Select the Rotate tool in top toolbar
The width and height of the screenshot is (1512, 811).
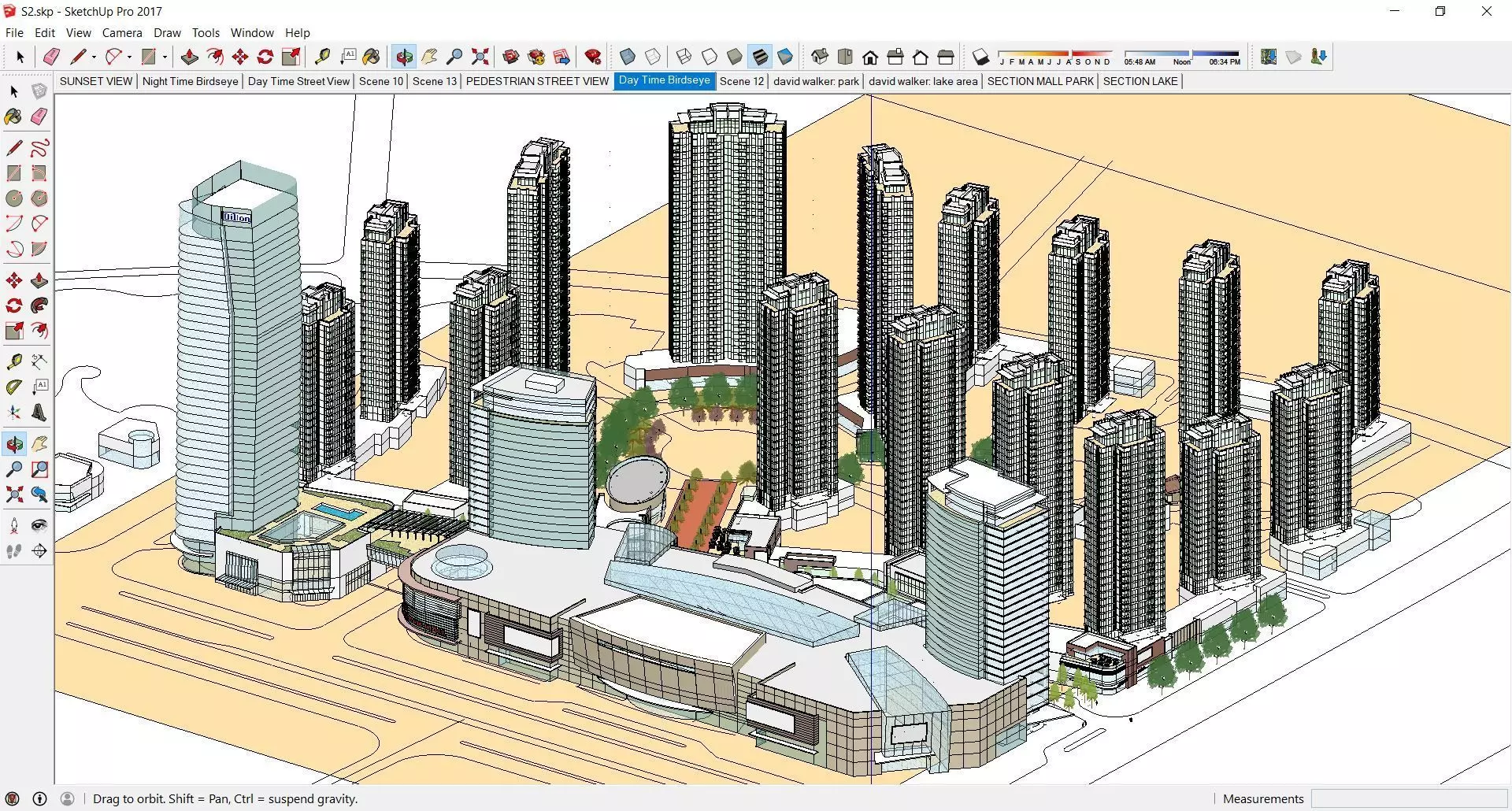click(265, 57)
